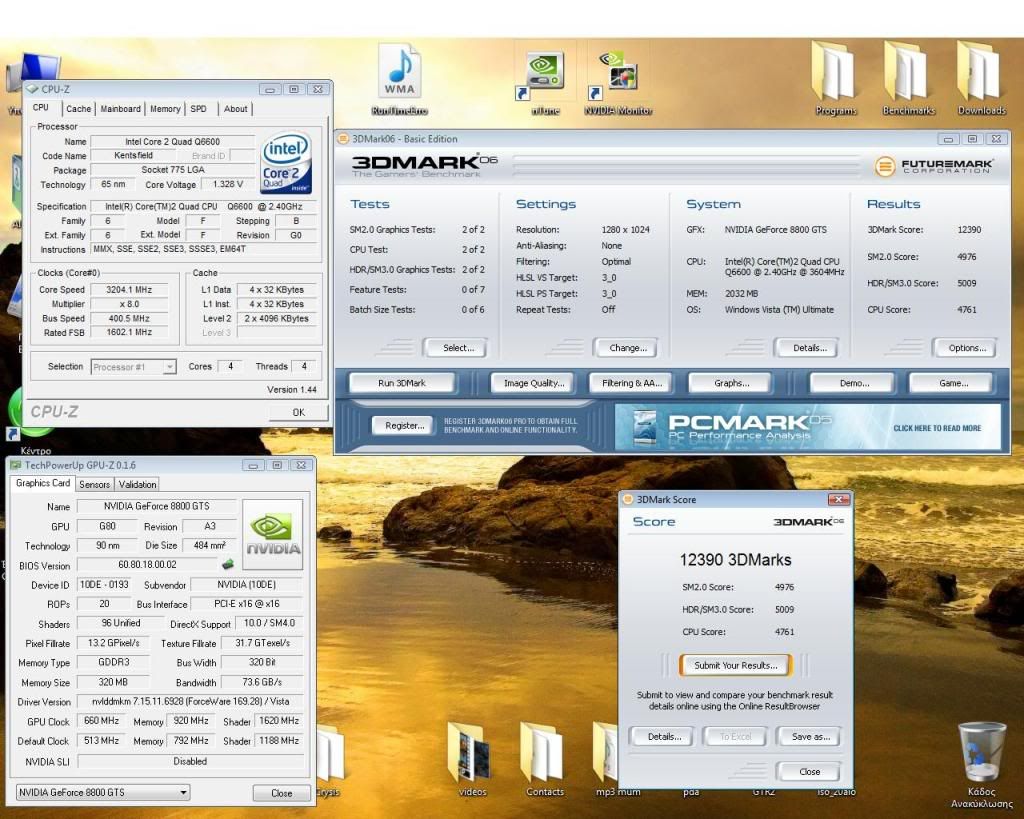This screenshot has width=1024, height=819.
Task: Click the Futuremark Corporation logo in 3DMark06
Action: 935,167
